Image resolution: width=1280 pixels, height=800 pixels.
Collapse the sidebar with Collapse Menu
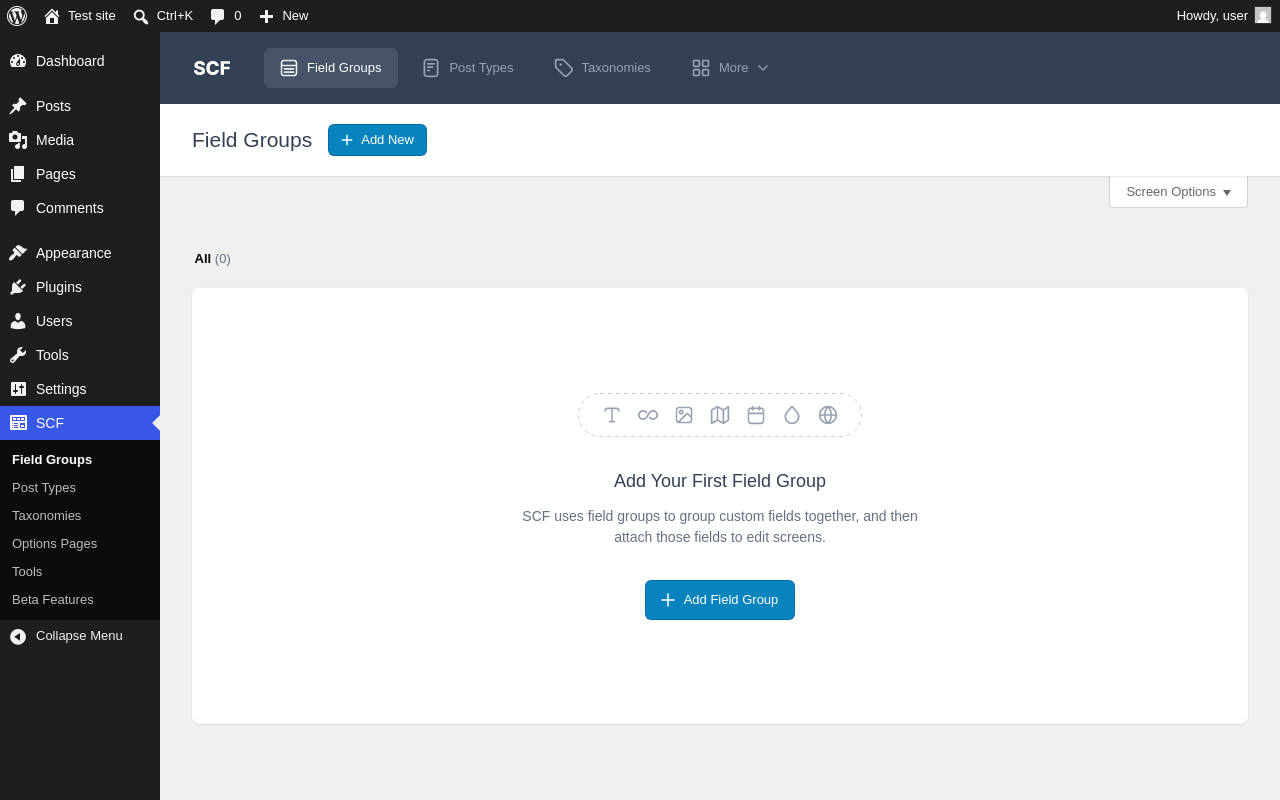(x=80, y=636)
